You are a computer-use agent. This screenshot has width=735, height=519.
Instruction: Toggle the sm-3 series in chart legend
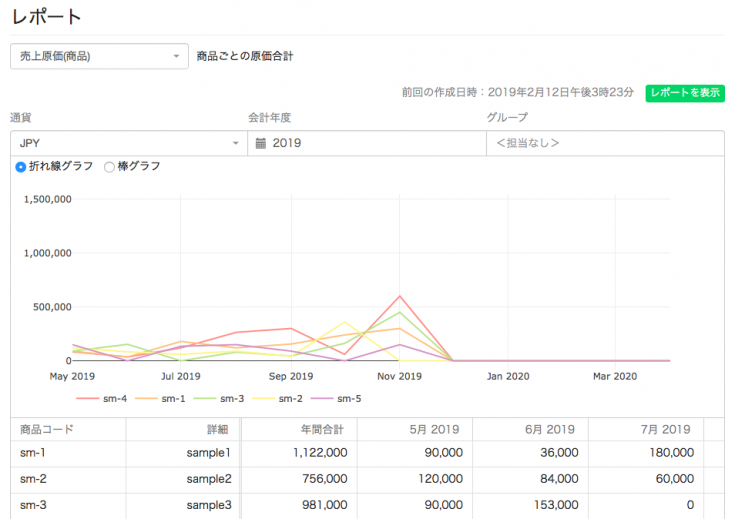219,399
